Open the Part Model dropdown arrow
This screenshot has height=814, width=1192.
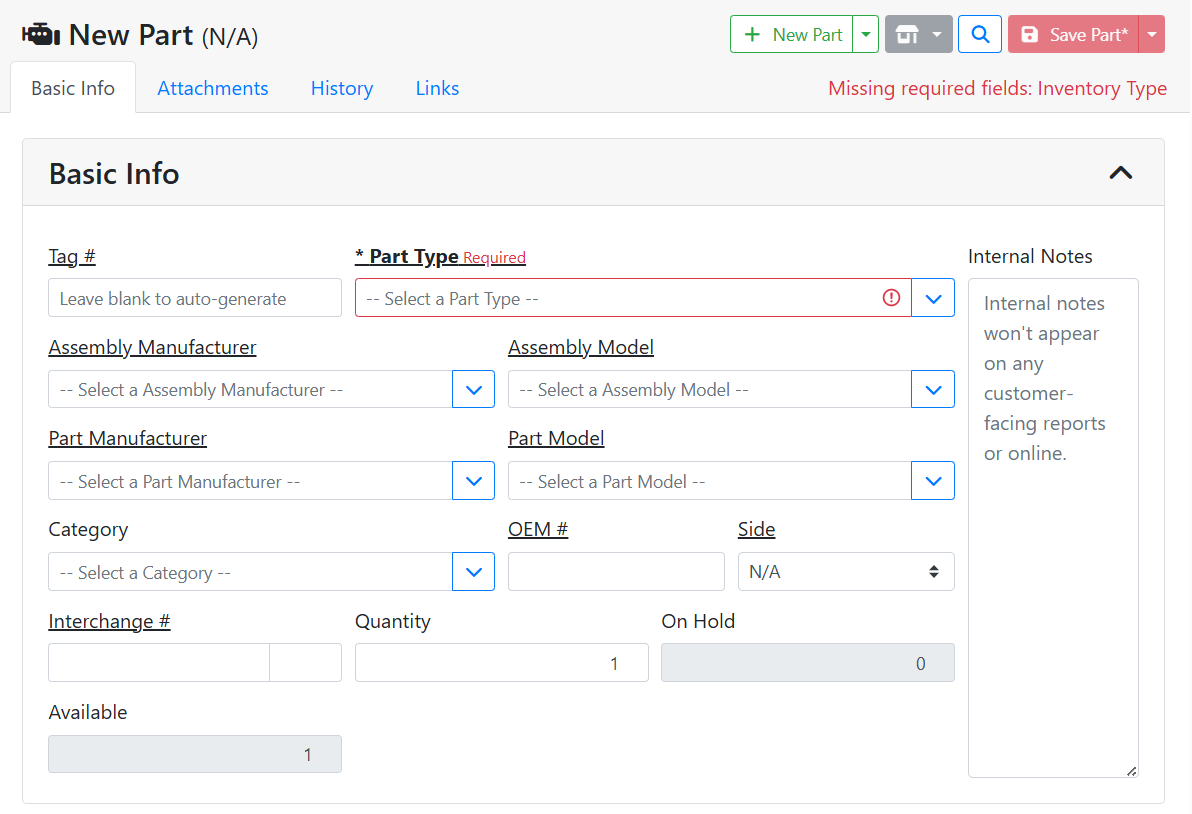tap(933, 481)
